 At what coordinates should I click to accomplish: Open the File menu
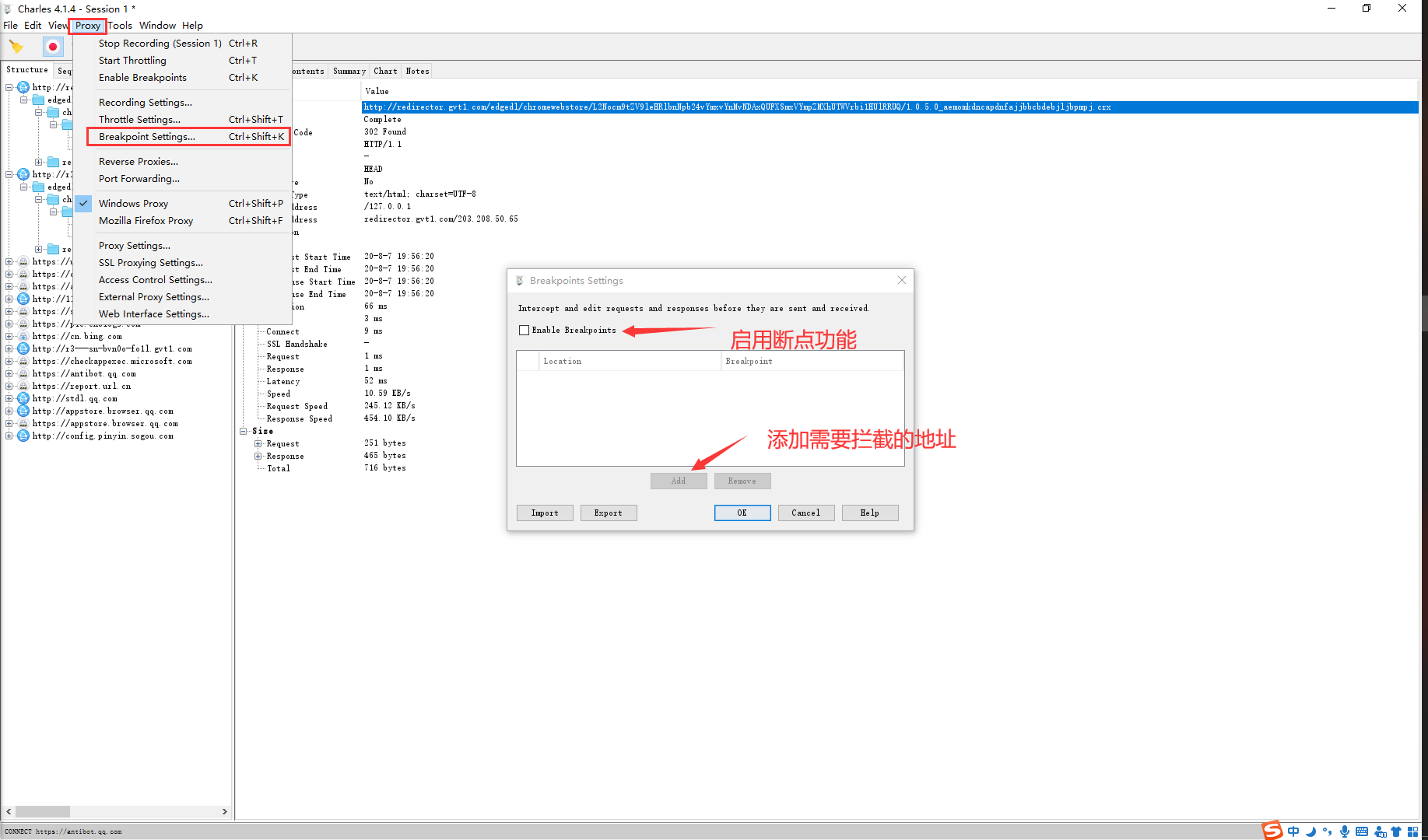[x=10, y=26]
